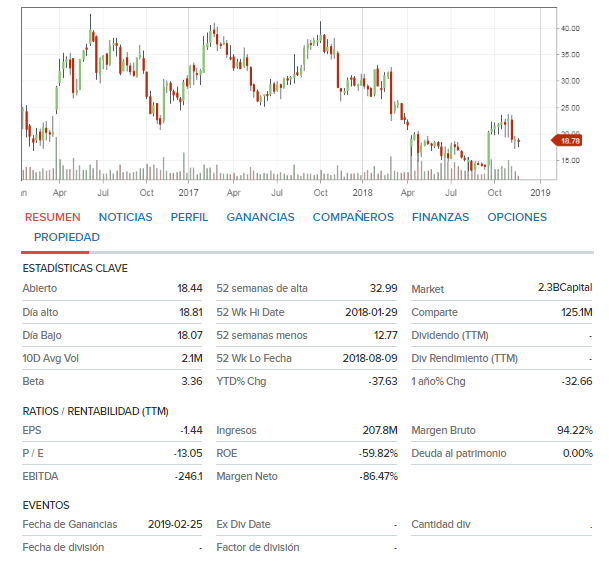The image size is (609, 576).
Task: Click the 2018 label on chart axis
Action: click(362, 193)
